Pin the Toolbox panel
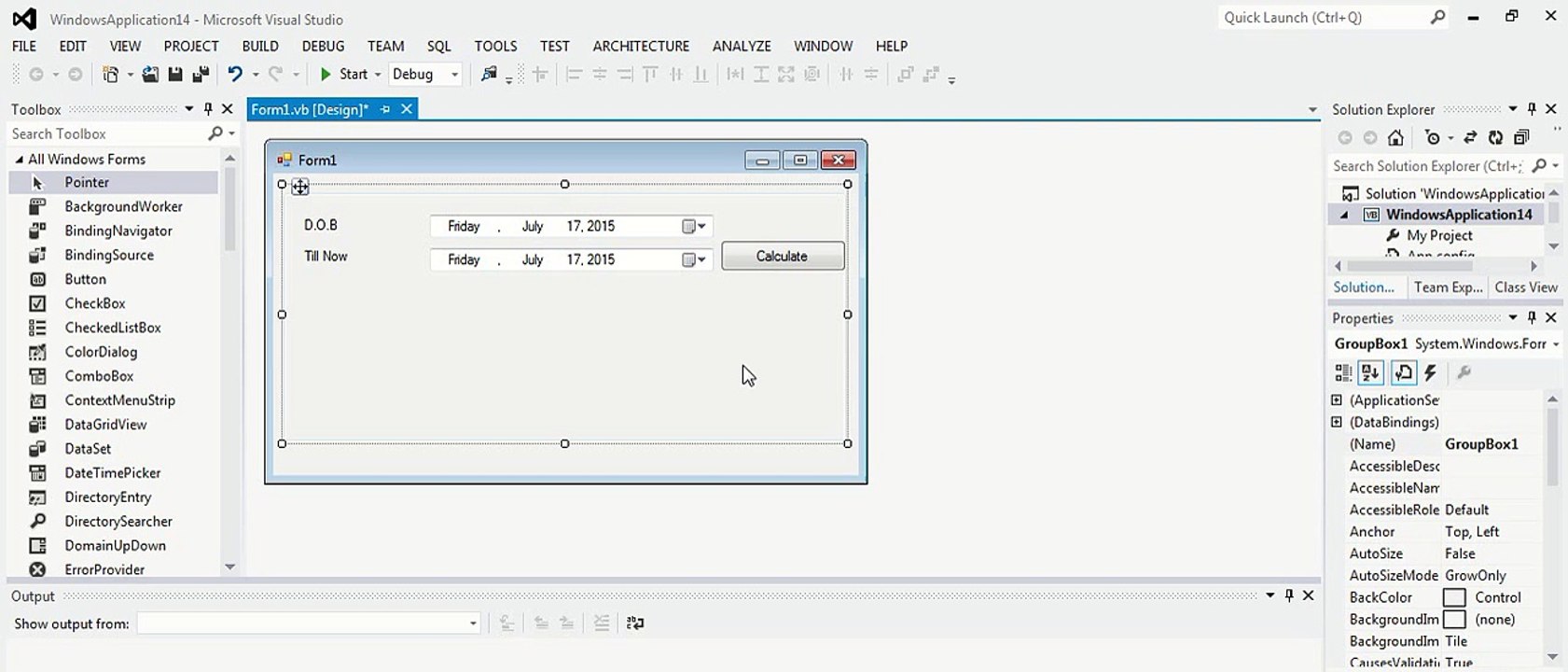This screenshot has width=1568, height=672. point(208,109)
